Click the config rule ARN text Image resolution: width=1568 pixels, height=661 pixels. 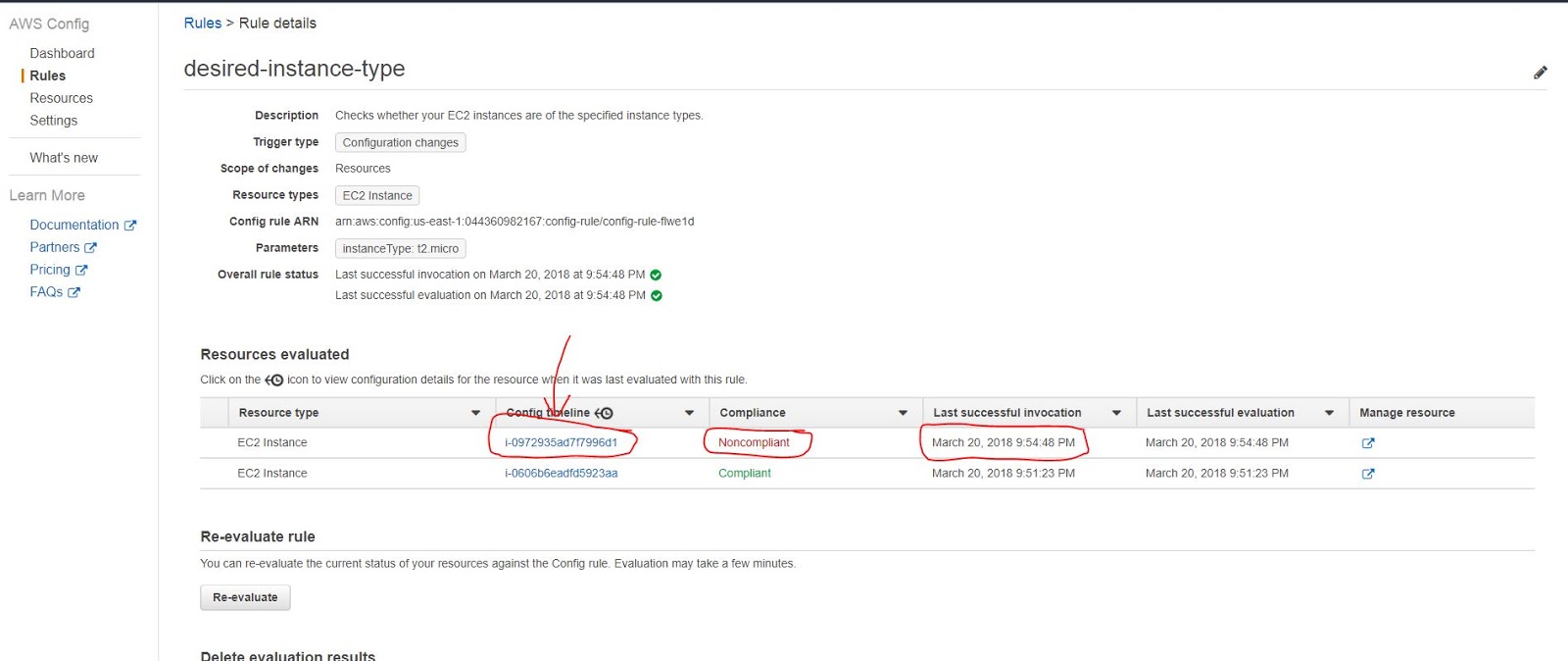(514, 222)
